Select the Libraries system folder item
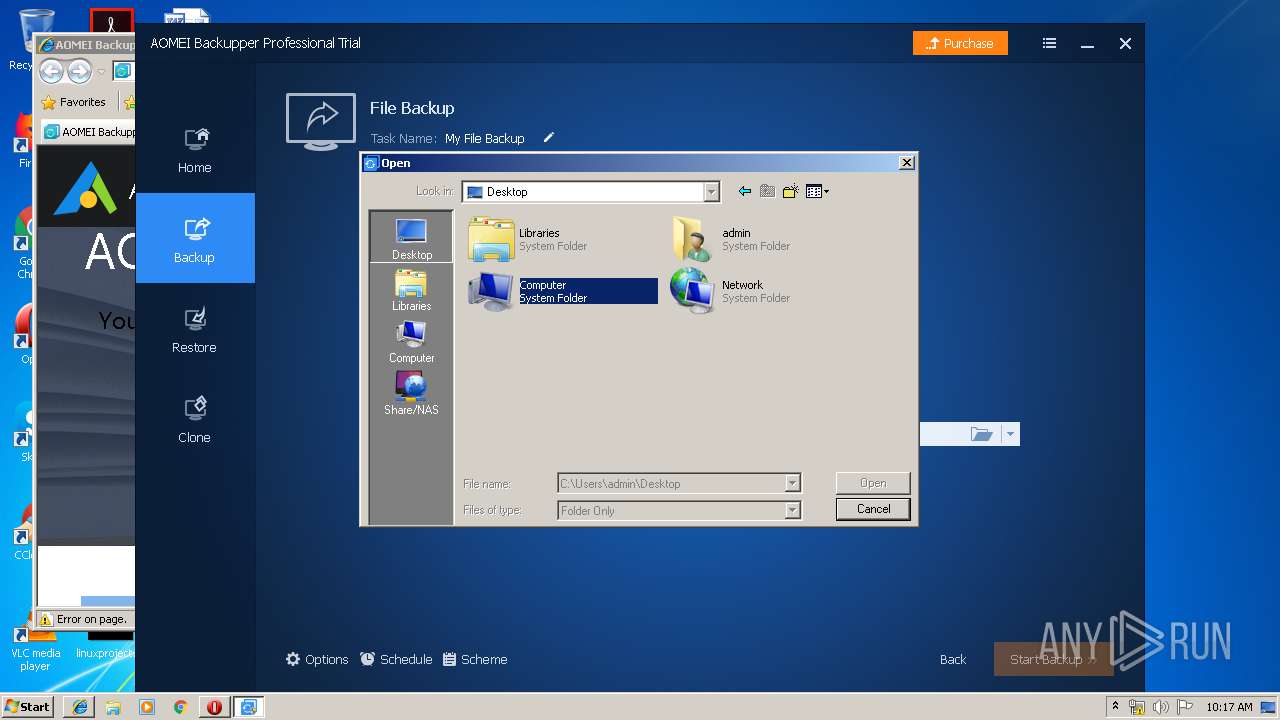 coord(528,239)
